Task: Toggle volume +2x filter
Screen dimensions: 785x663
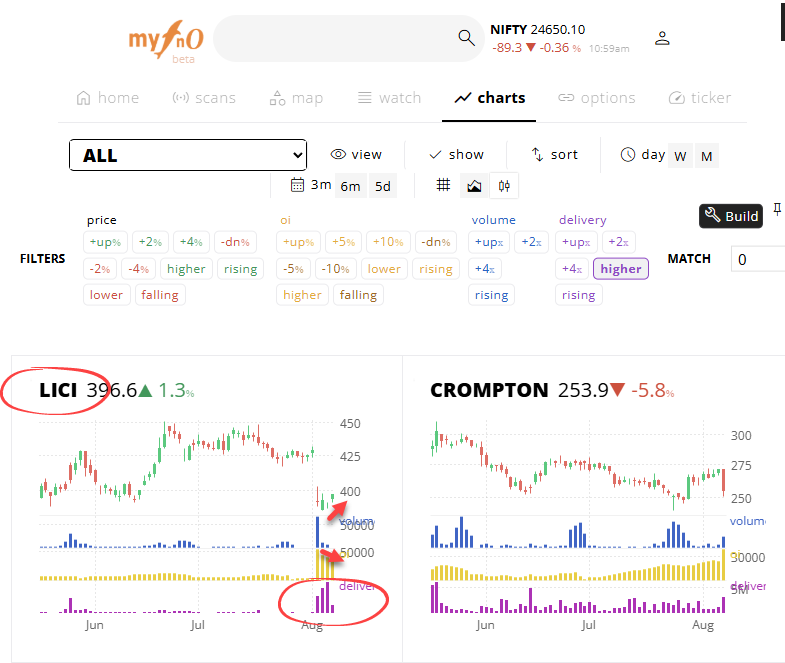Action: (531, 242)
